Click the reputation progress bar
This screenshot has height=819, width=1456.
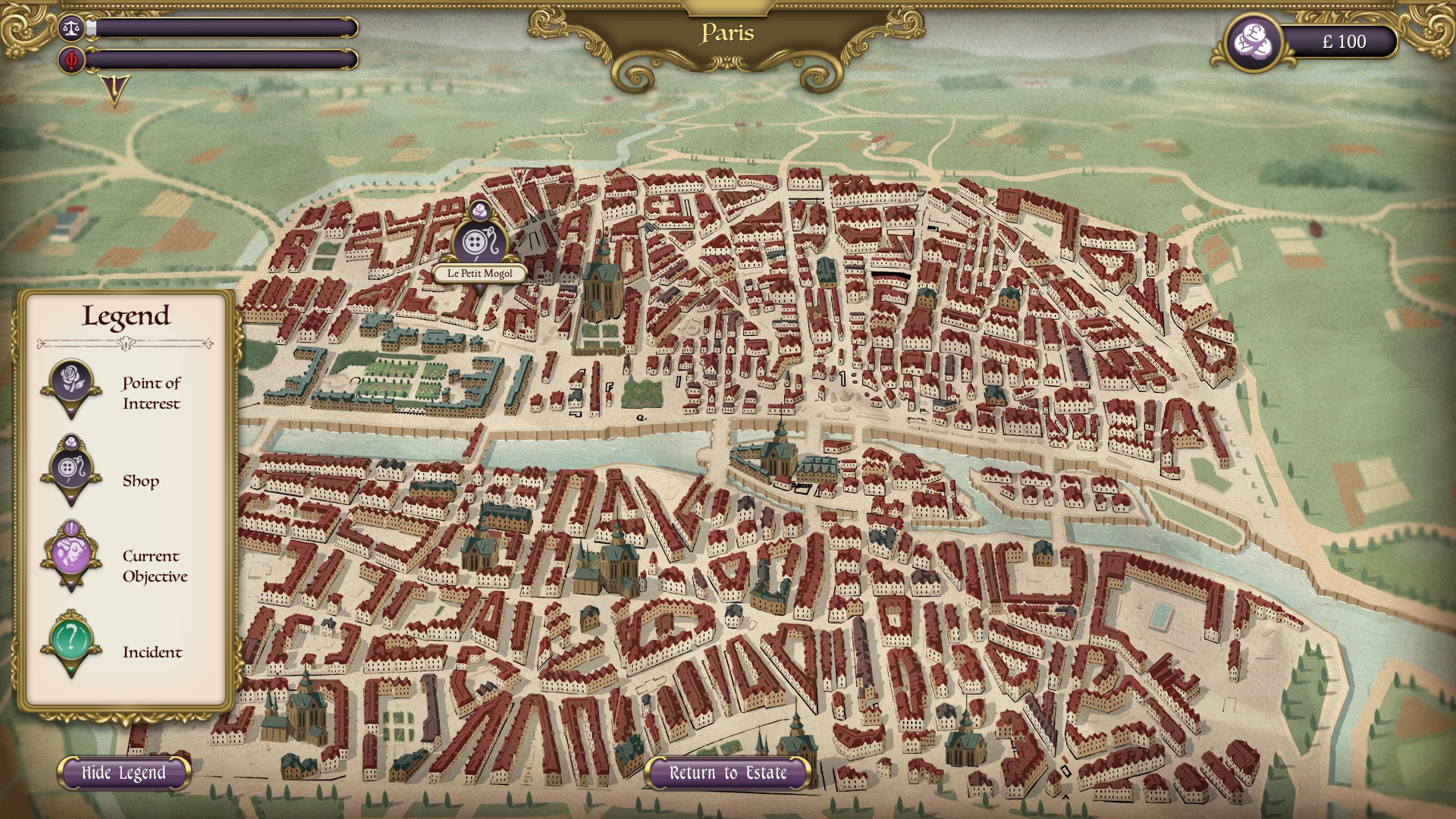(221, 29)
